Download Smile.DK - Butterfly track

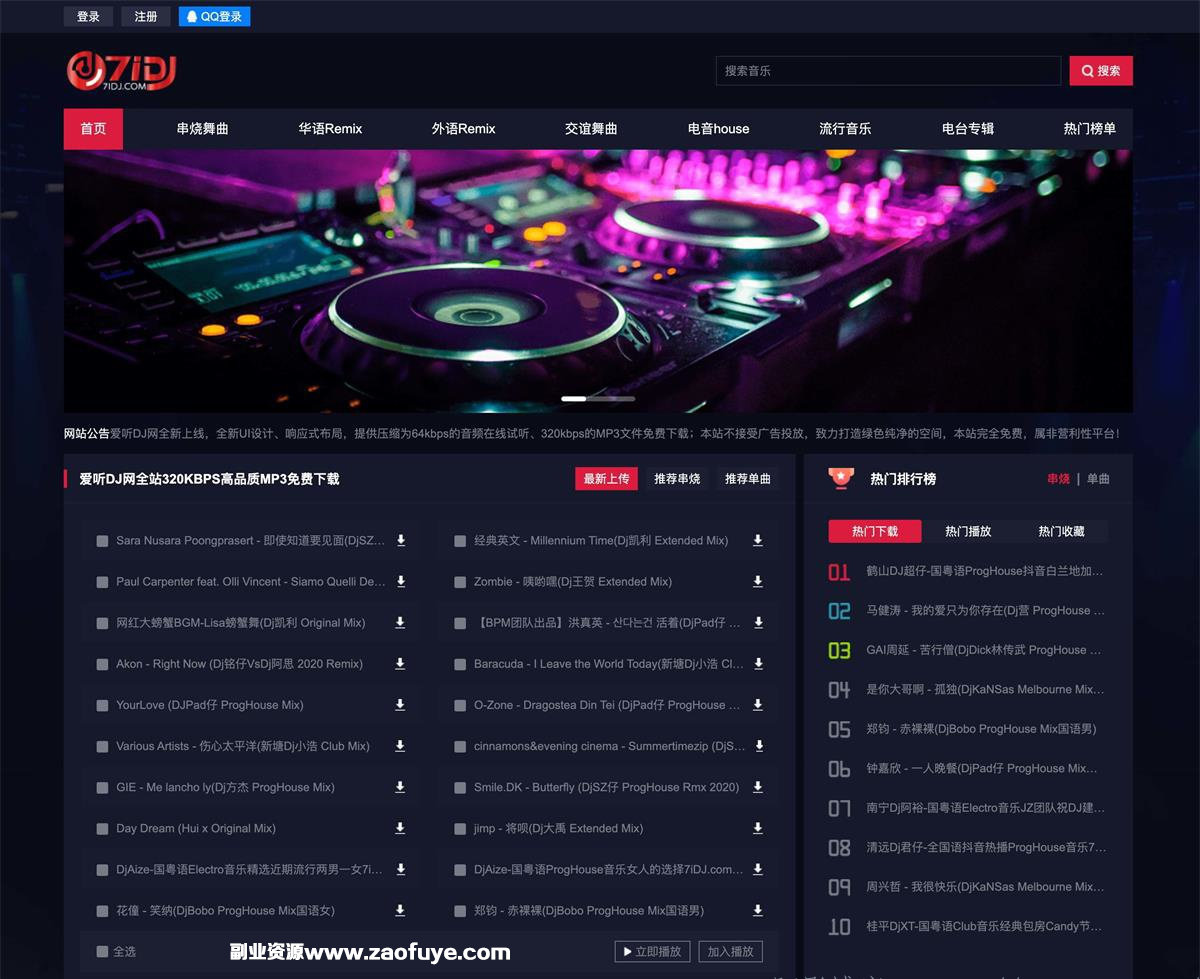click(758, 788)
